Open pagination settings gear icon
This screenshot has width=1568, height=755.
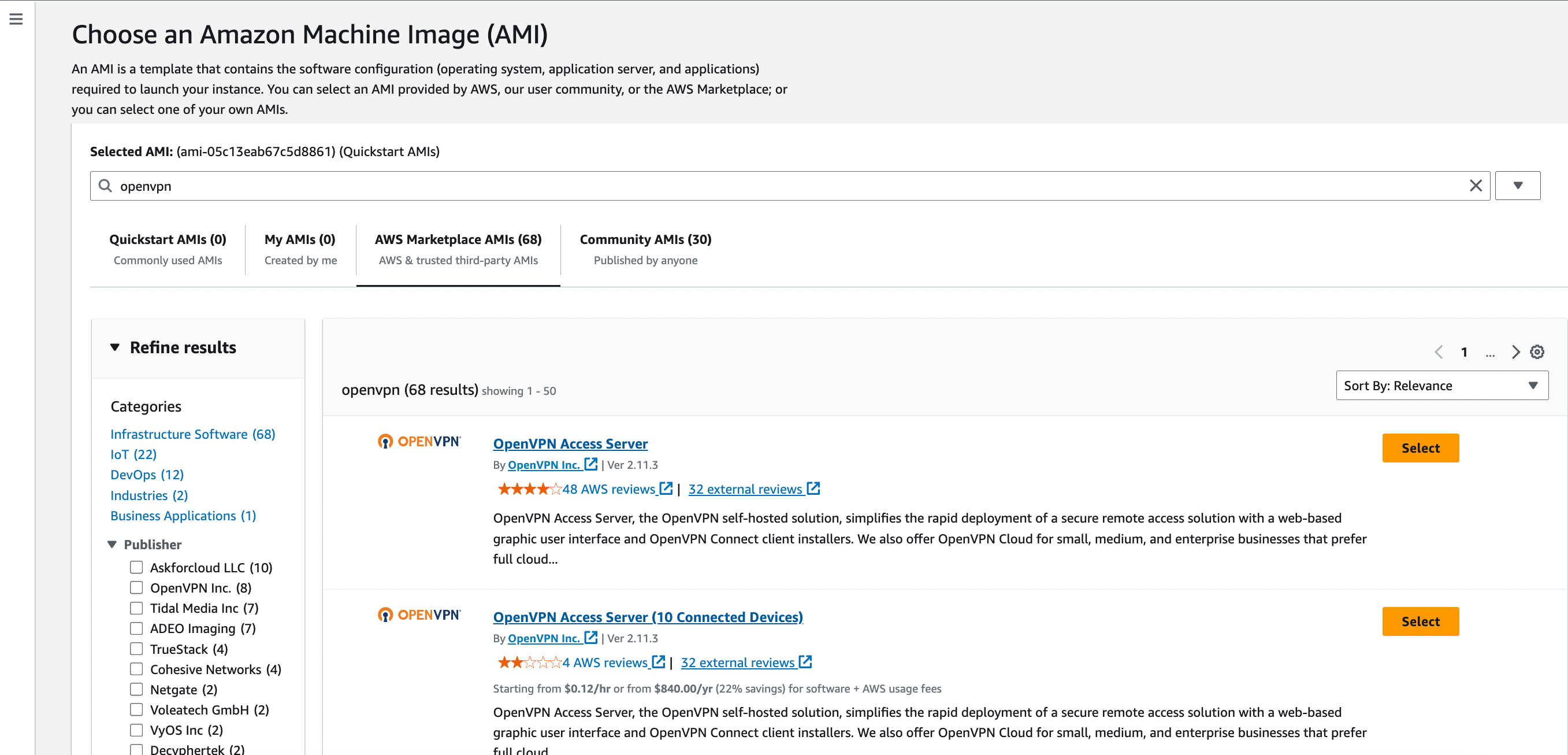1536,352
